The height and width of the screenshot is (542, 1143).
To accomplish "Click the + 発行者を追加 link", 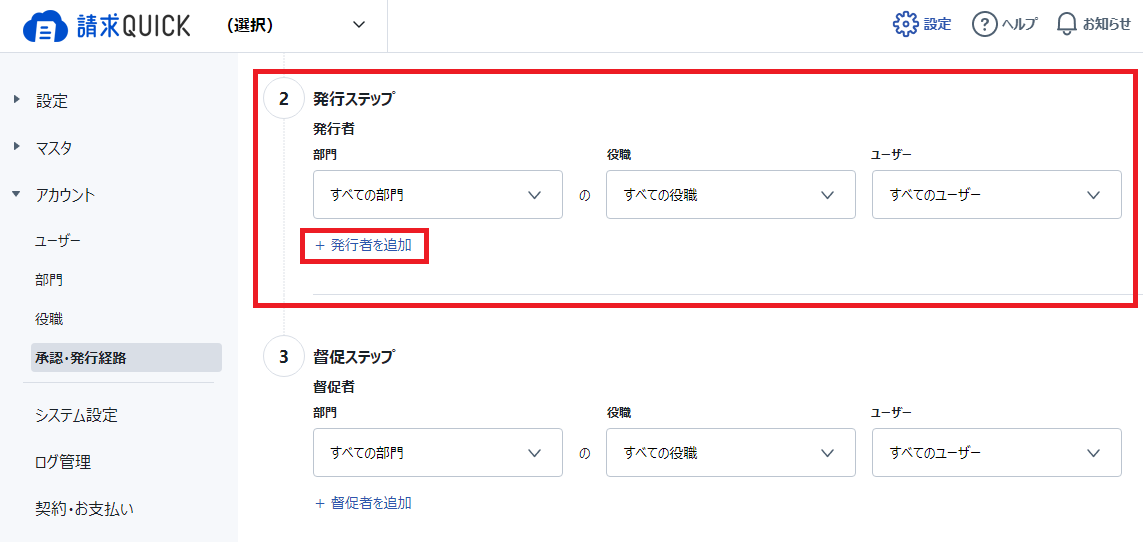I will tap(364, 246).
